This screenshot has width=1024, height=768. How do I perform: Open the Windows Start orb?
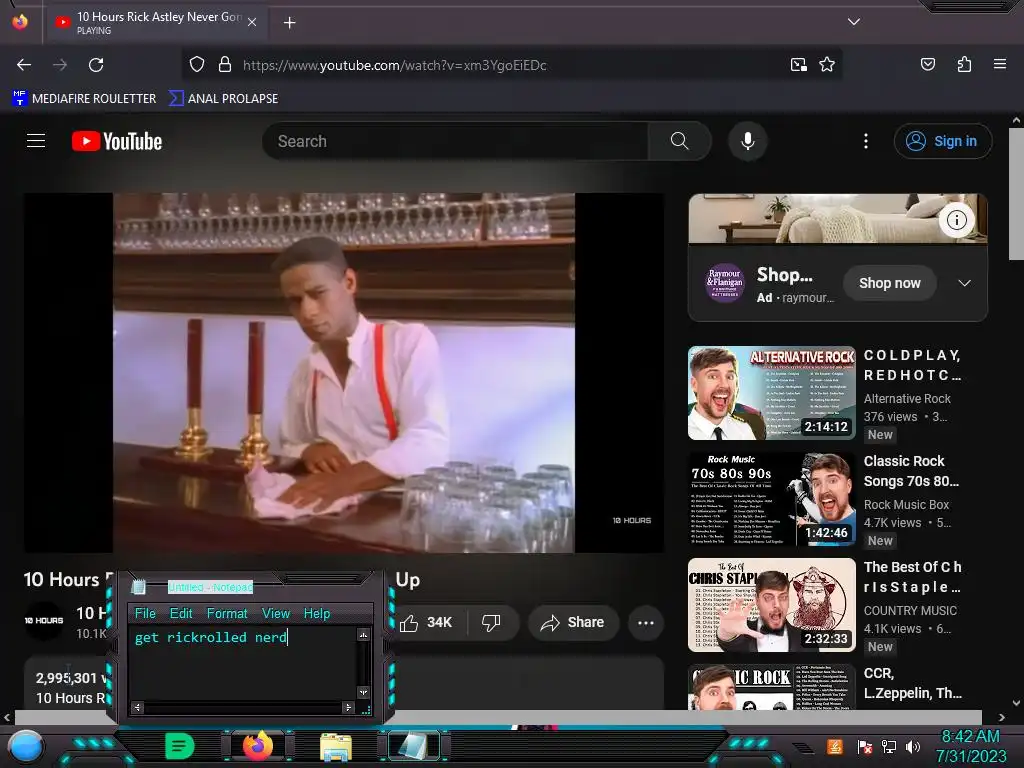tap(25, 747)
